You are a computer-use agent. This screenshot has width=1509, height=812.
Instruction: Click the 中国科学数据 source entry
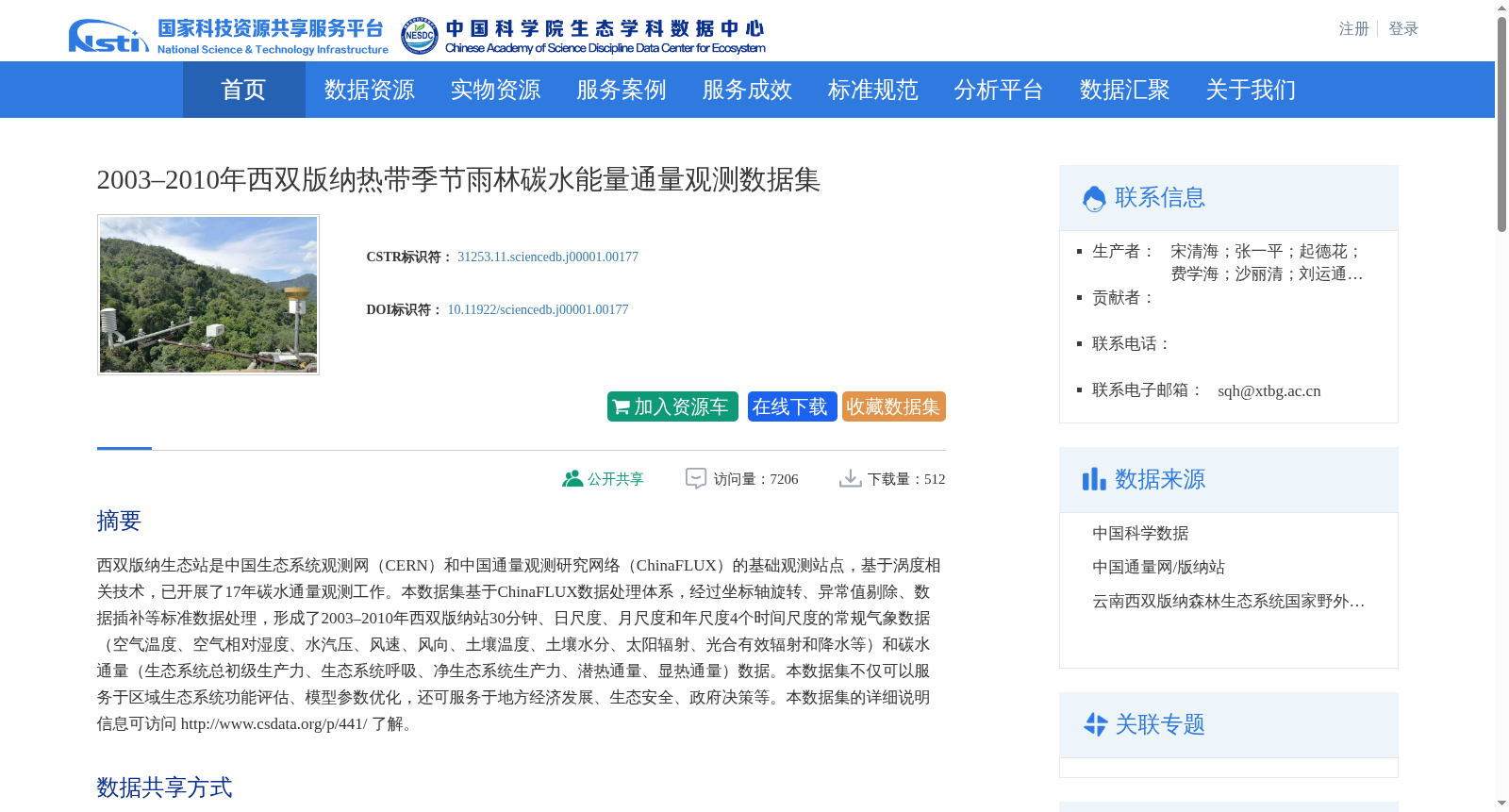[1140, 534]
